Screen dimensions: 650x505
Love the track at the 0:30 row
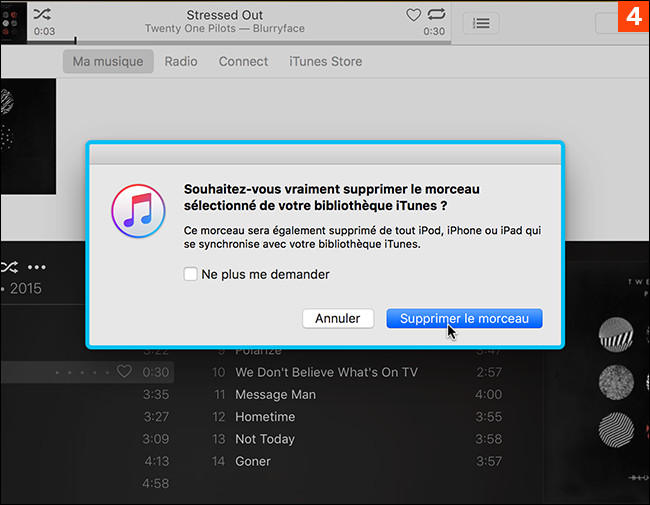click(x=124, y=372)
